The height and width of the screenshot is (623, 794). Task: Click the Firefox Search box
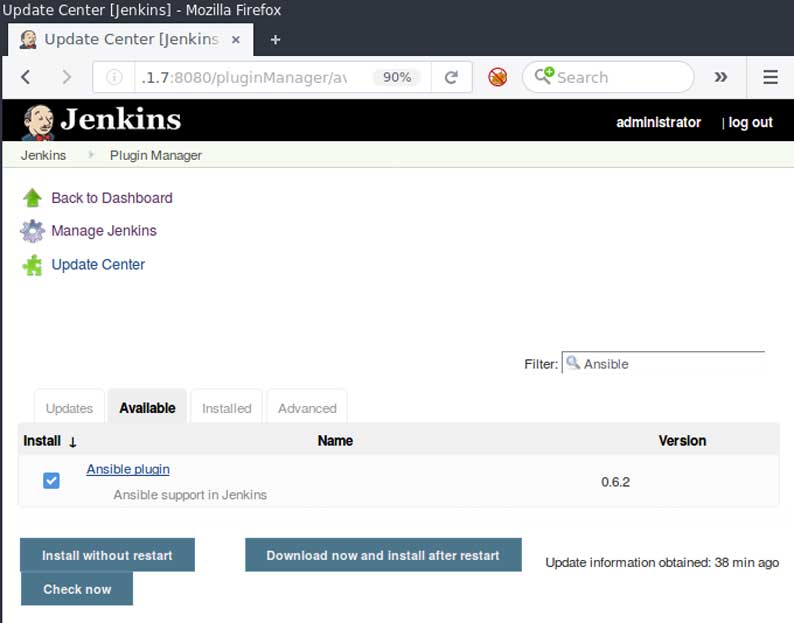[x=608, y=77]
